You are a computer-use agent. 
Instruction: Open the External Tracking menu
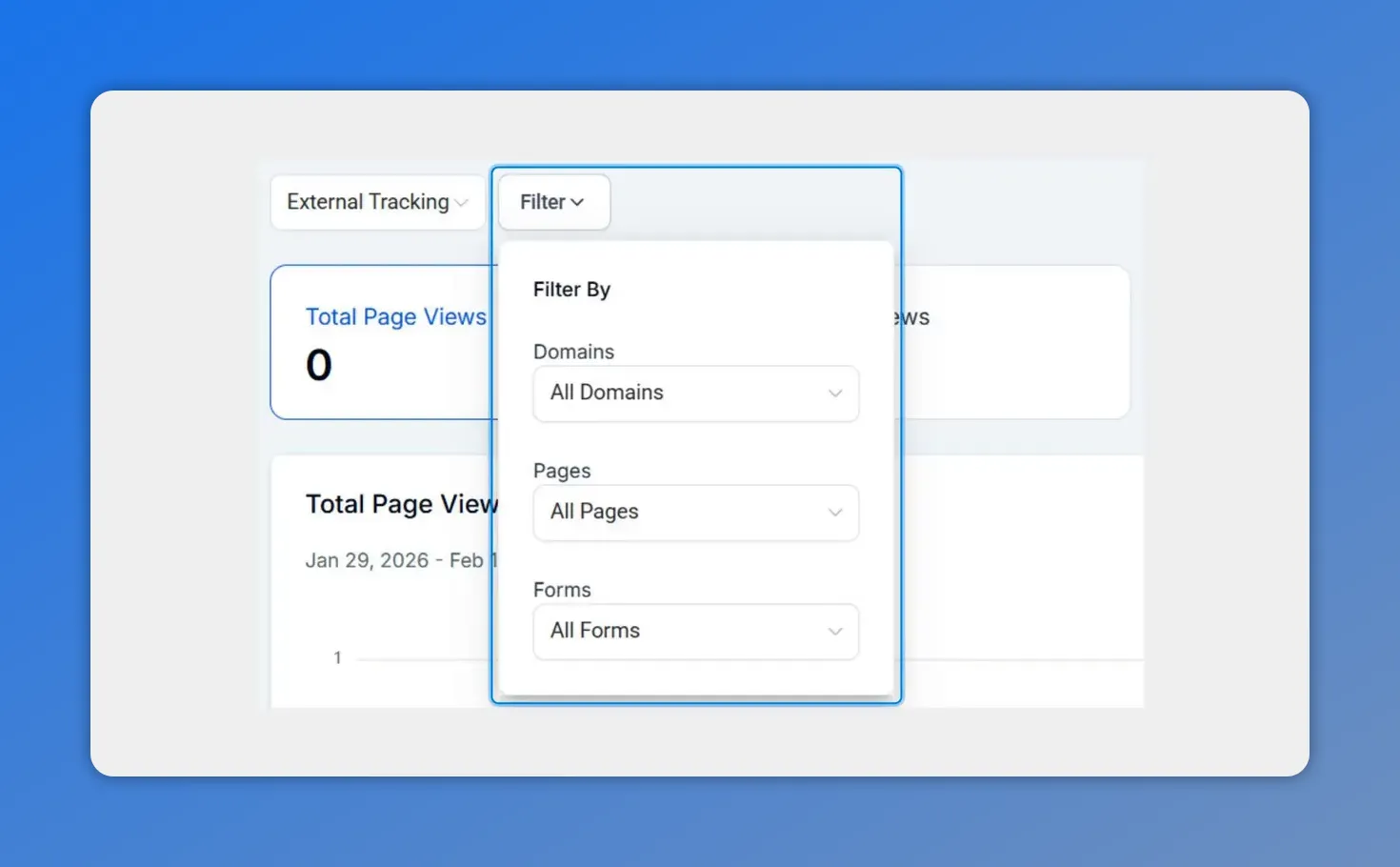pyautogui.click(x=377, y=202)
